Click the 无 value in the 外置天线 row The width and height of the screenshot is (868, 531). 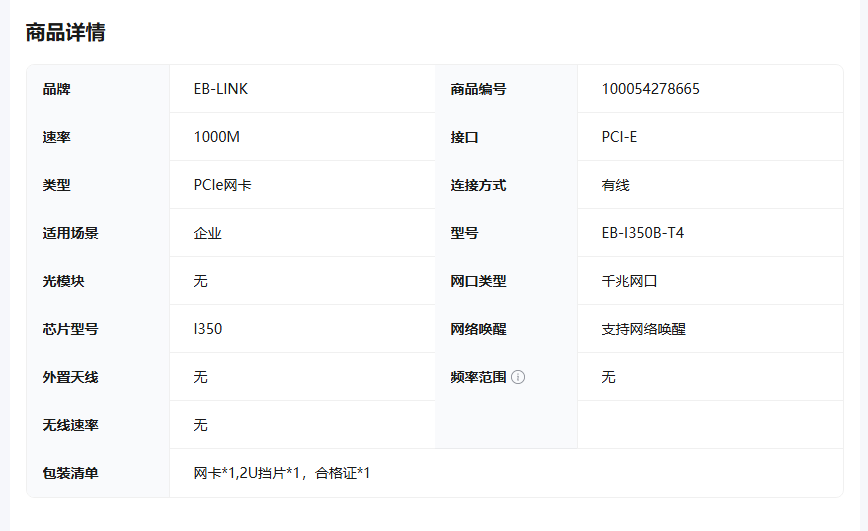pyautogui.click(x=200, y=377)
